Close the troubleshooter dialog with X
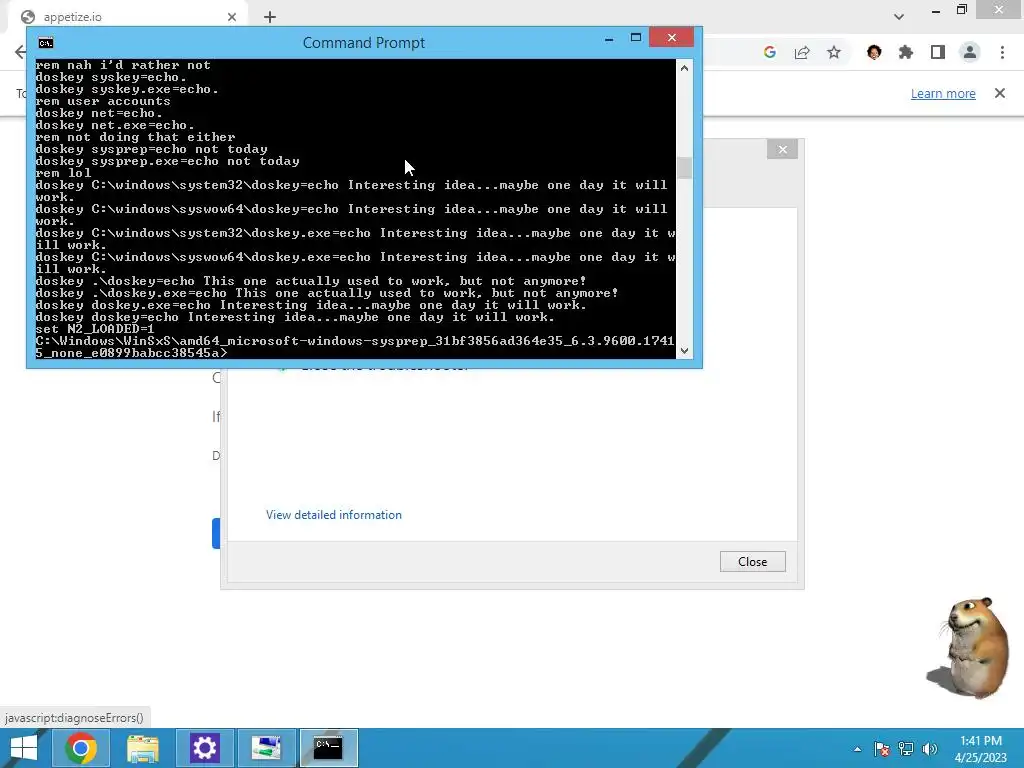This screenshot has width=1024, height=768. (782, 150)
